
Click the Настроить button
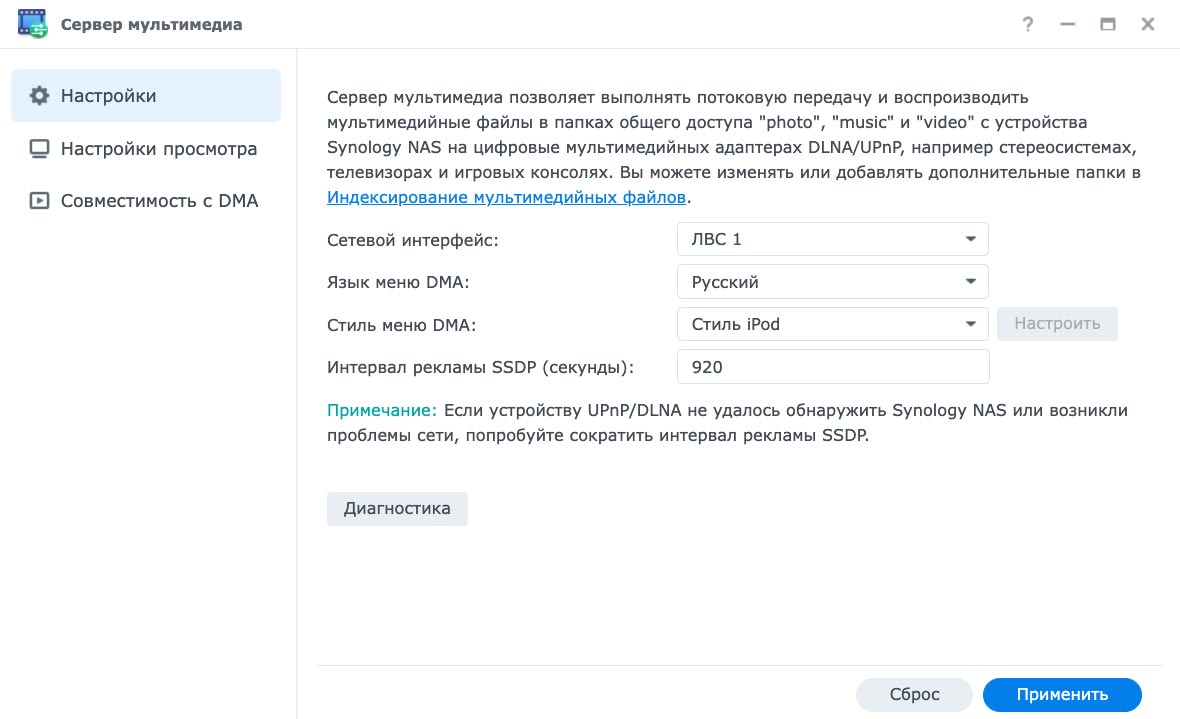click(x=1057, y=324)
